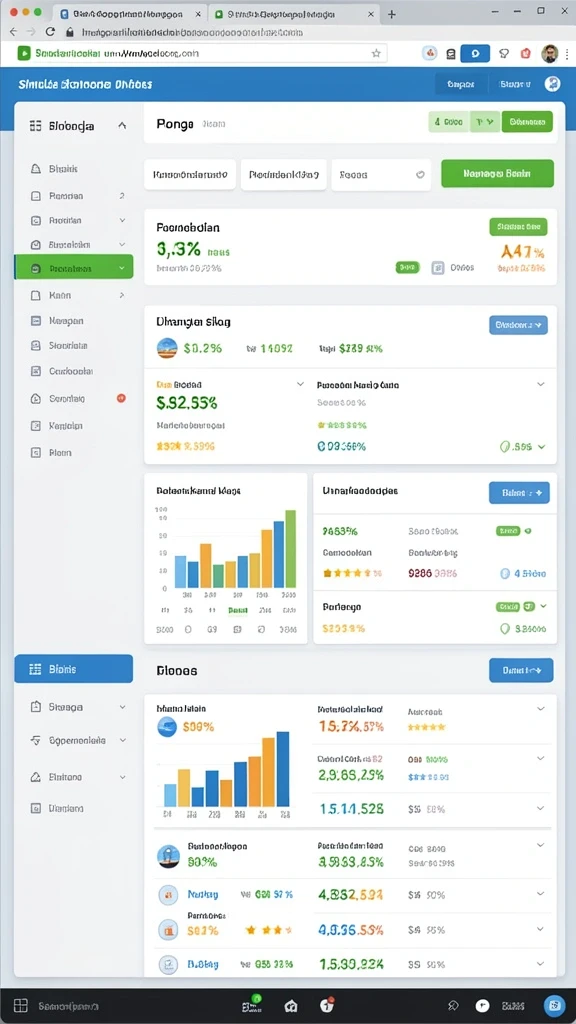Toggle the green pill beside the 9468% value
576x1024 pixels.
click(507, 531)
